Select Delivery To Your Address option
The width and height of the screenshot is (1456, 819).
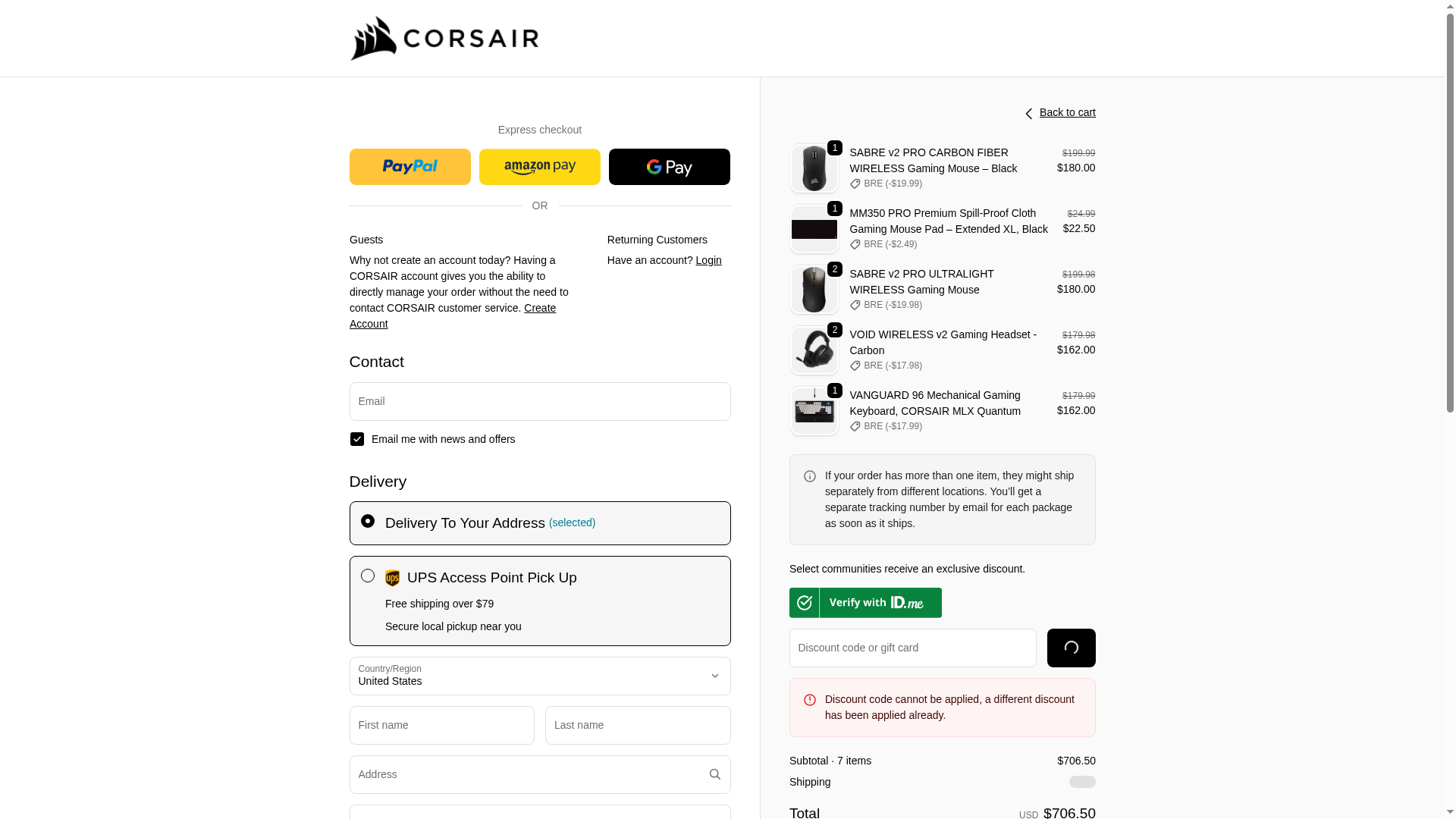coord(368,521)
